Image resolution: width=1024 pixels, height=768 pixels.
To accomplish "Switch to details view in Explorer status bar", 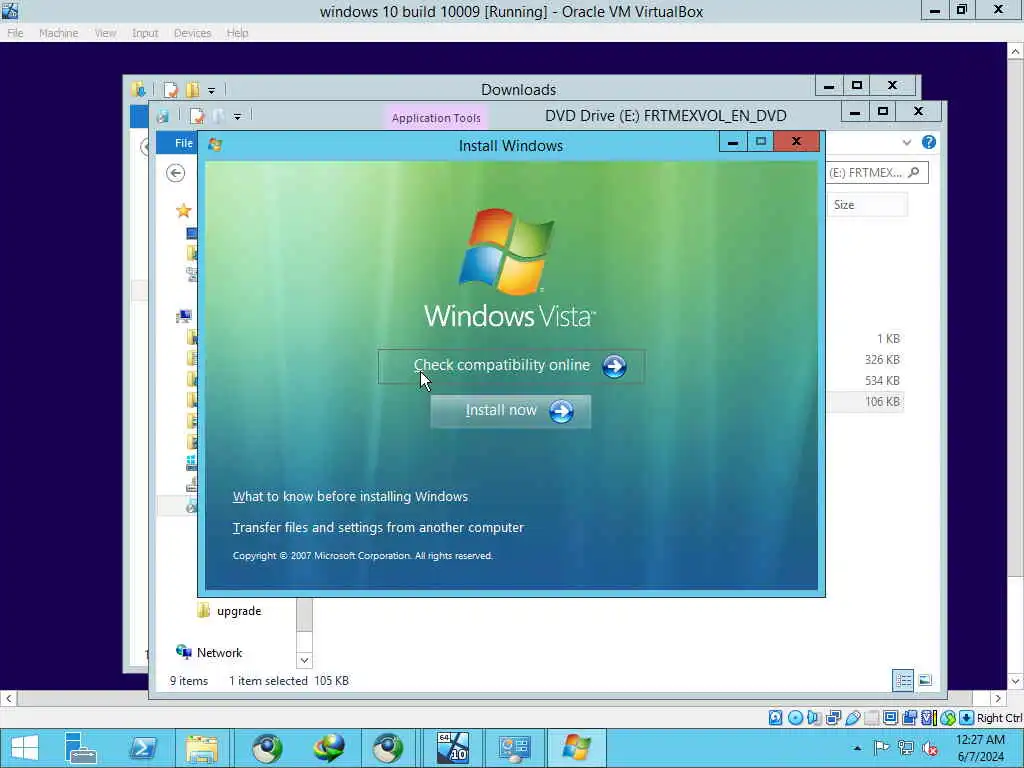I will (x=903, y=680).
